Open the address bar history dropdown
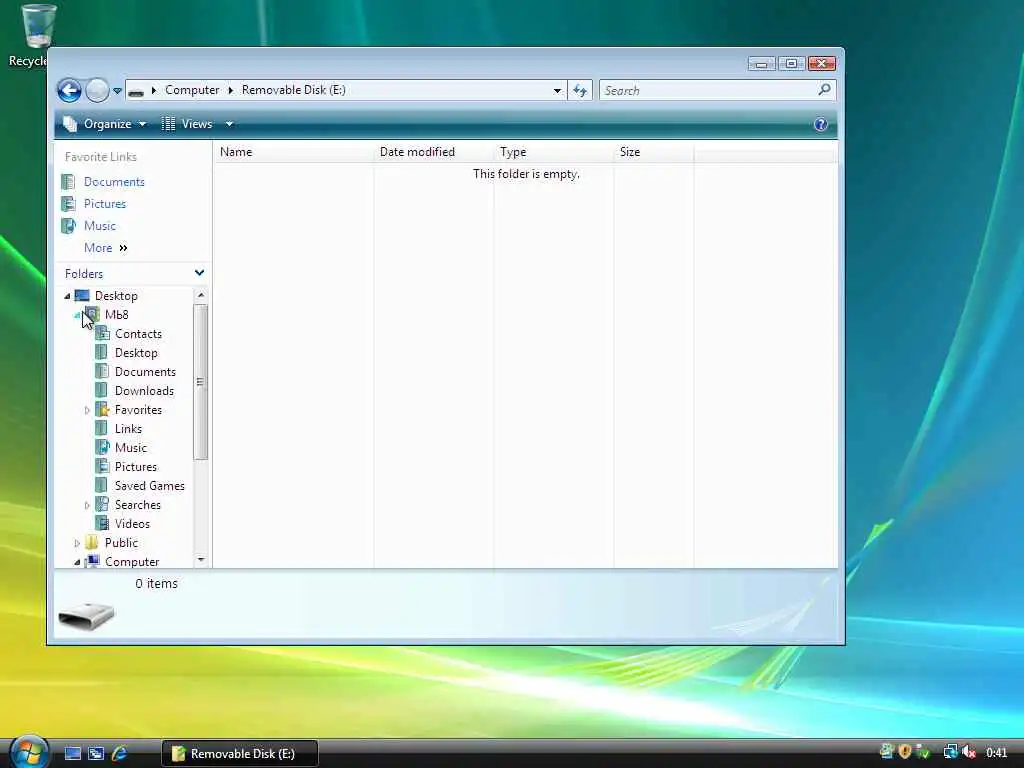Screen dimensions: 1024x768 pyautogui.click(x=557, y=91)
